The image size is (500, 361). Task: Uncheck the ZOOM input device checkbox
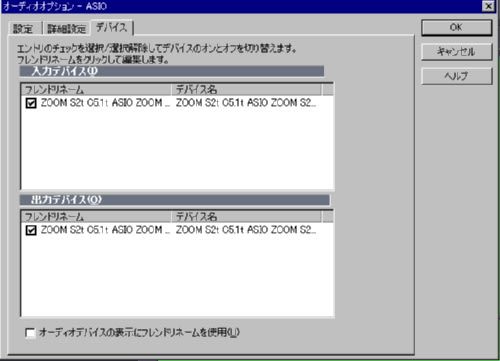31,103
